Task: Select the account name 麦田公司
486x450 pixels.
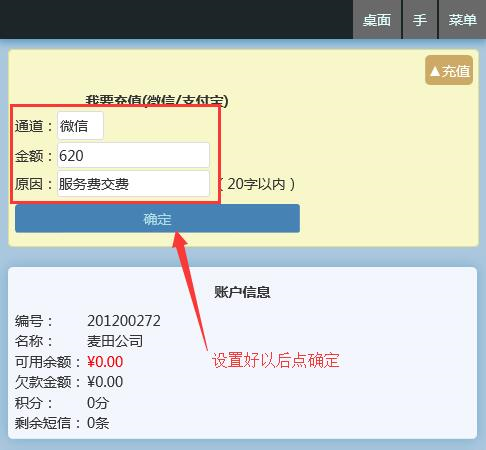Action: point(115,341)
